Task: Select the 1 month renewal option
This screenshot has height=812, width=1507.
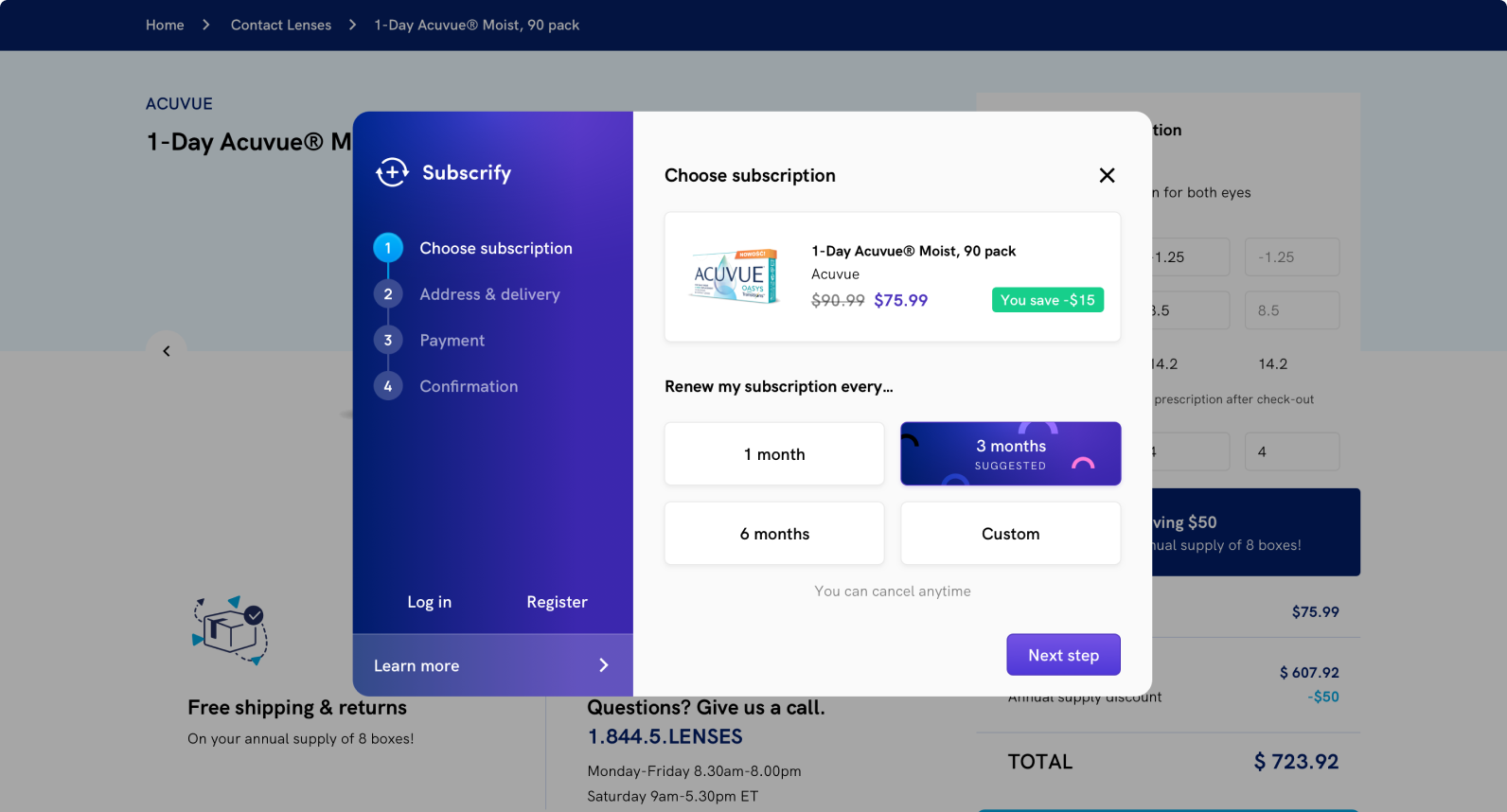Action: click(774, 454)
